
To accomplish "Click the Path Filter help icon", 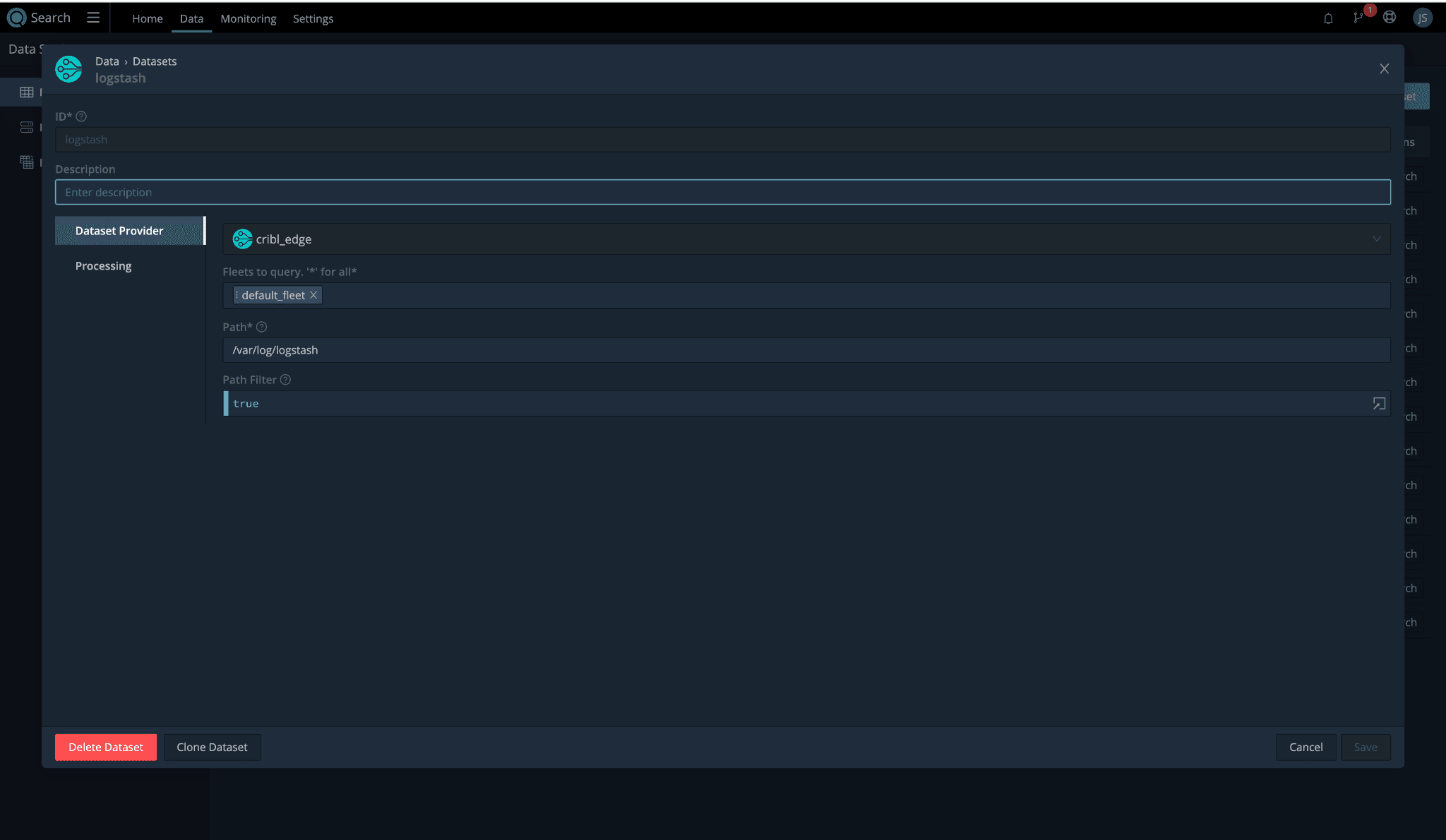I will pos(285,380).
